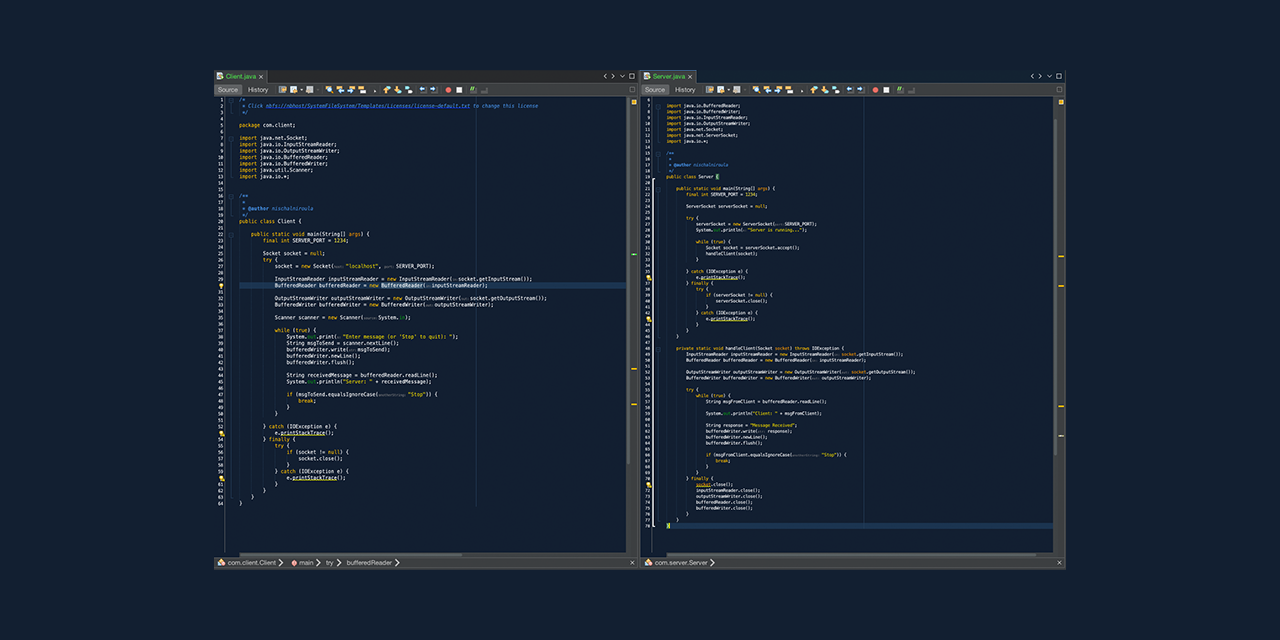
Task: Click bufferedReader in the breadcrumb bar
Action: (x=369, y=563)
